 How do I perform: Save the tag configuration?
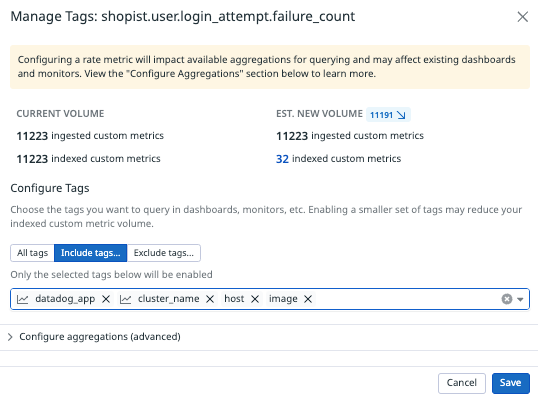click(x=511, y=383)
